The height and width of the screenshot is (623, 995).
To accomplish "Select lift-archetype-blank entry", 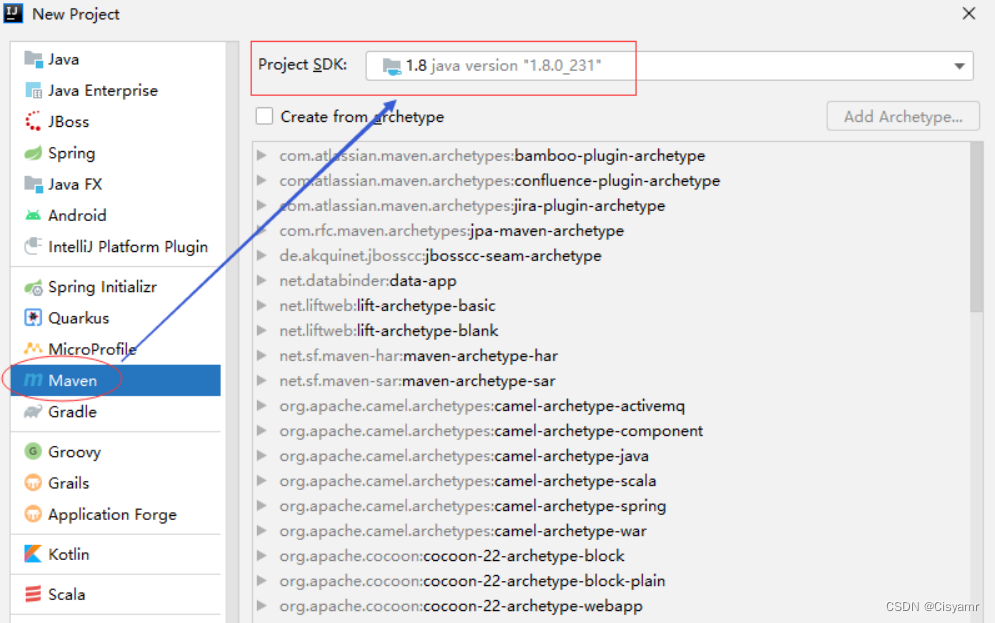I will [x=388, y=331].
